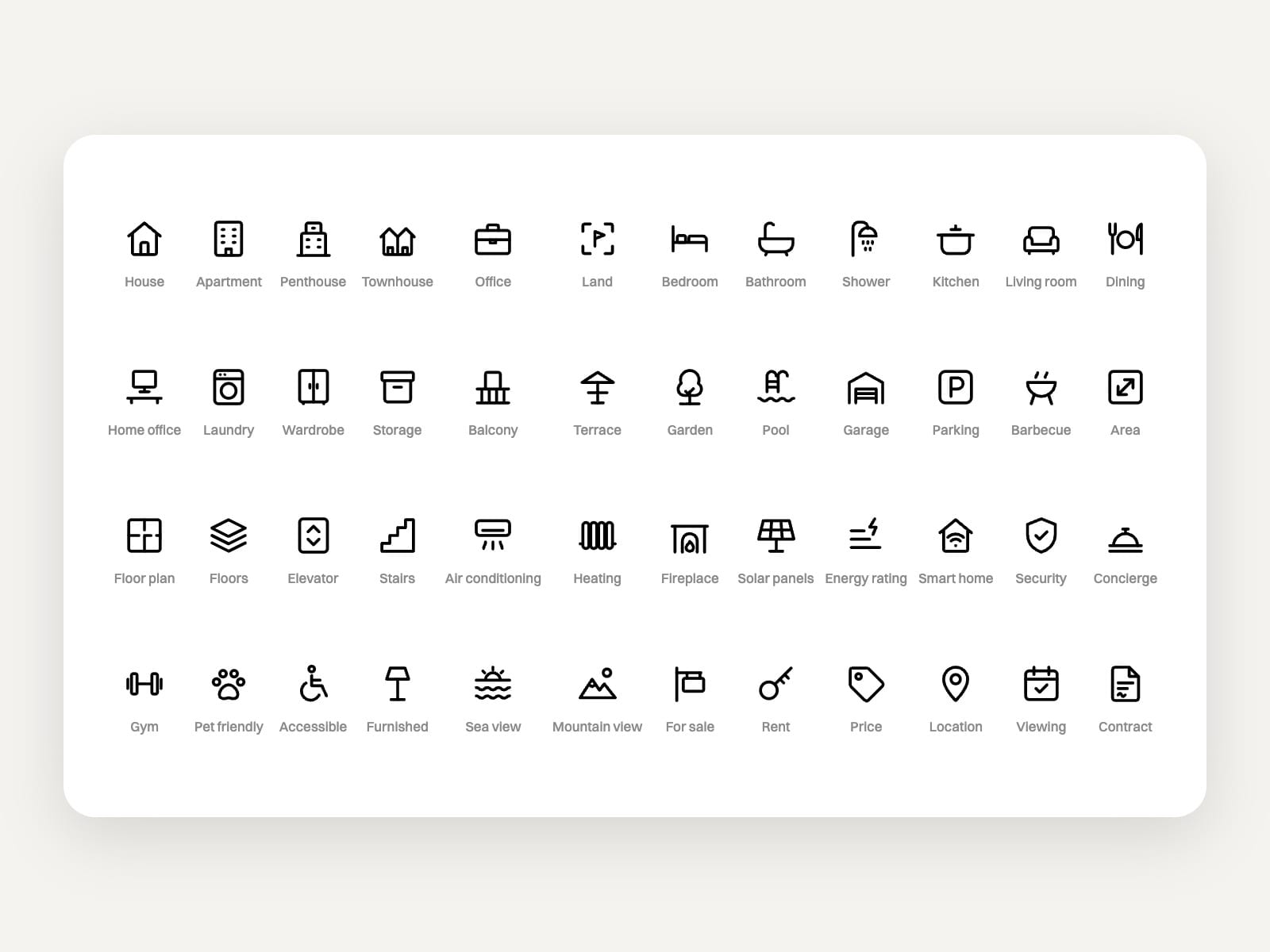The height and width of the screenshot is (952, 1270).
Task: Select the Land flag icon
Action: pyautogui.click(x=598, y=239)
